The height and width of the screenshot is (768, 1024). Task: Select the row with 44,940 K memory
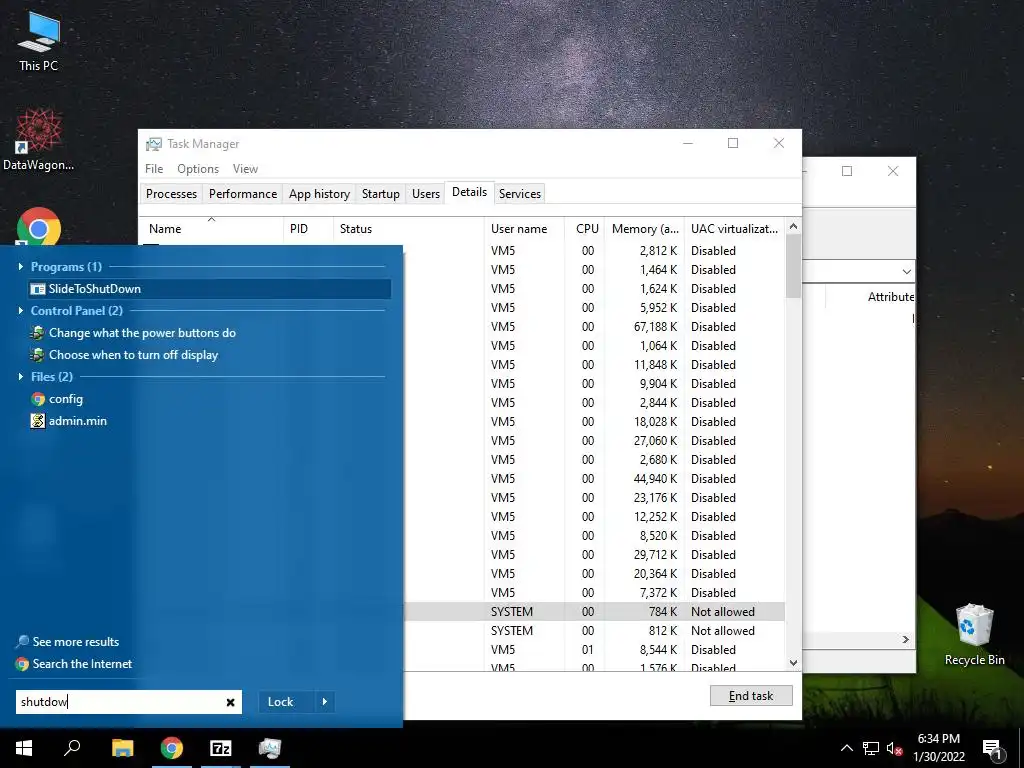click(x=594, y=479)
